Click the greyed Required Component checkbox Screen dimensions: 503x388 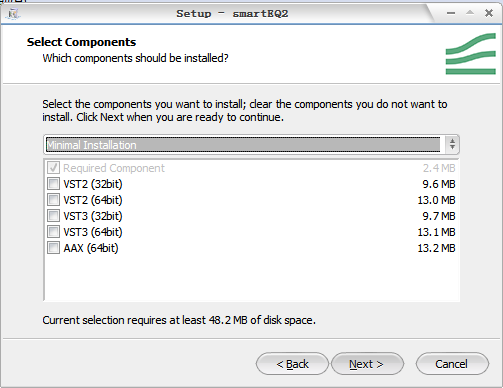point(53,168)
